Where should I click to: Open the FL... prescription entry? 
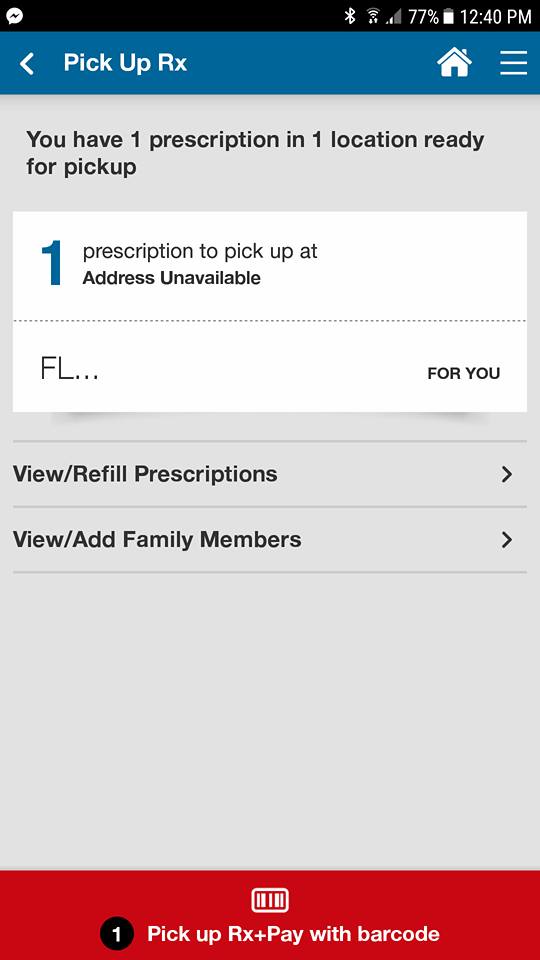pyautogui.click(x=269, y=367)
